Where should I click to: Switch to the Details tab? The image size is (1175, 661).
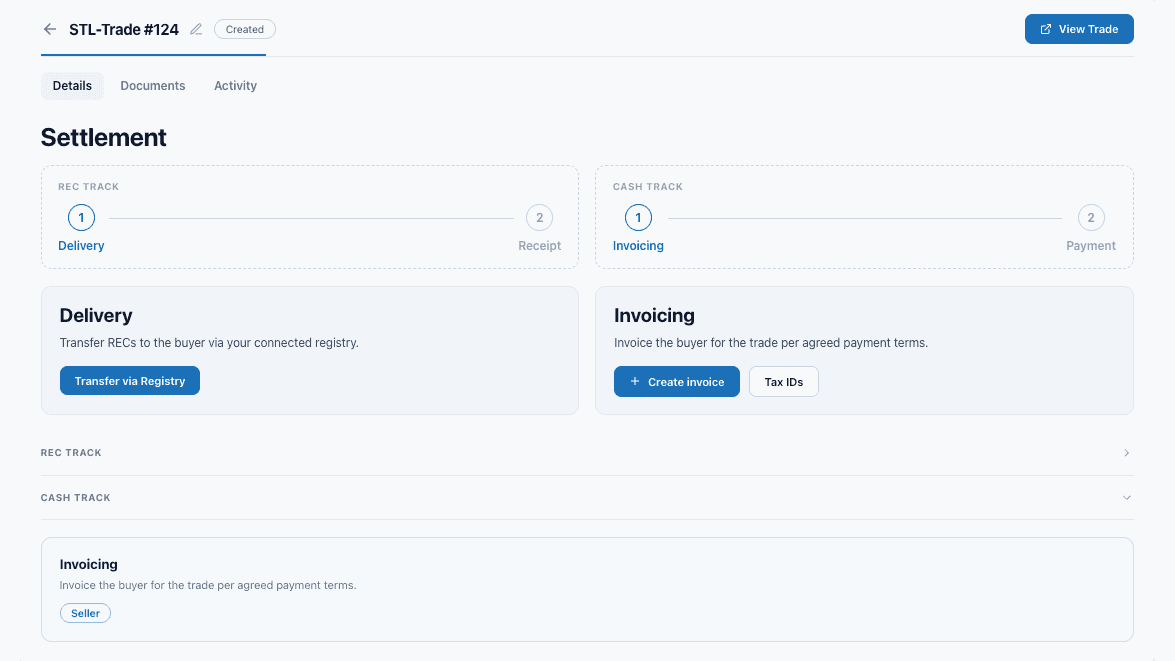72,85
